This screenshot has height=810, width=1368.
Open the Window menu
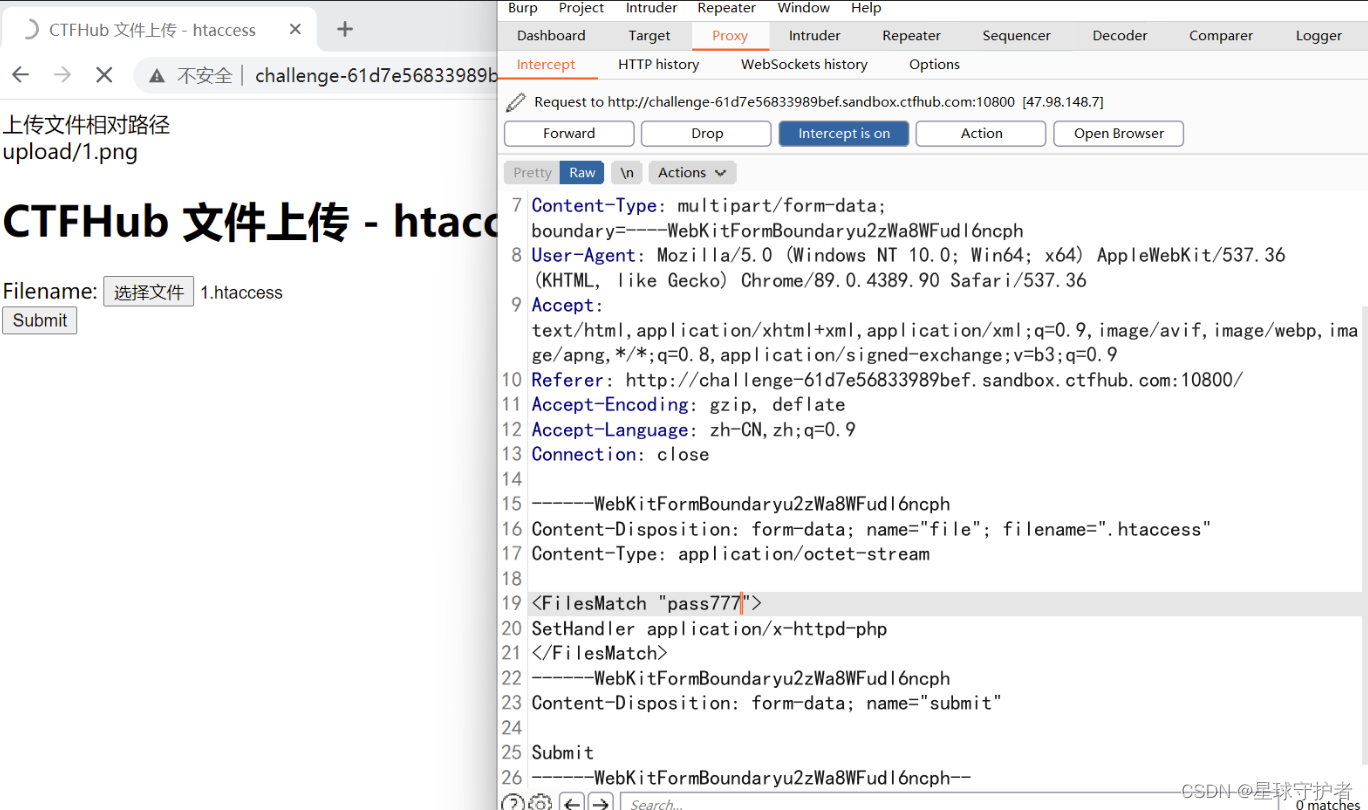coord(804,8)
